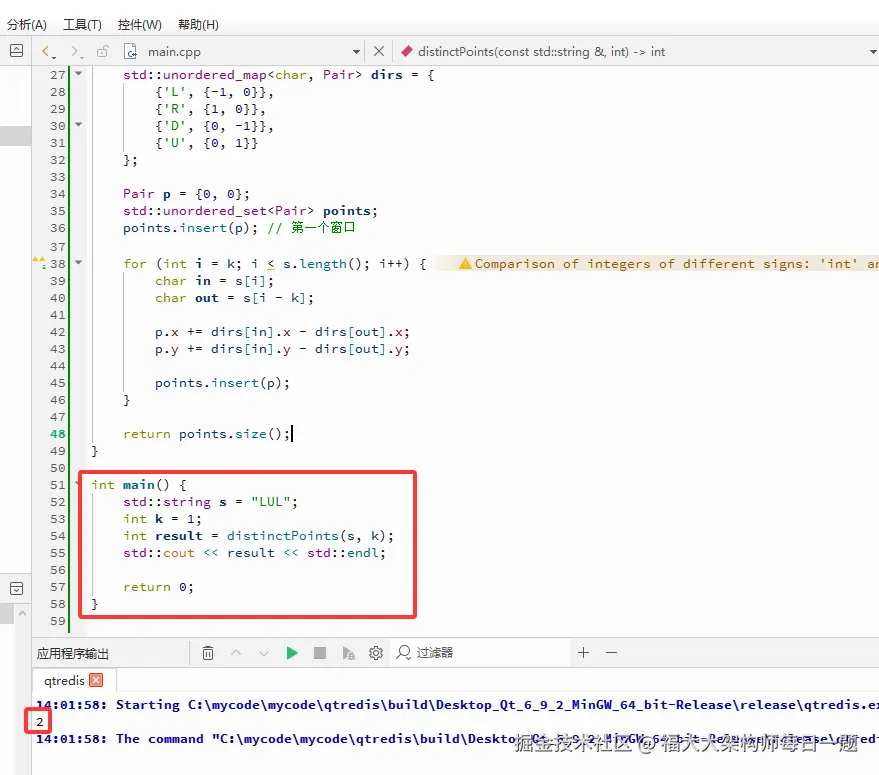The image size is (879, 775).
Task: Close the qtredis output tab
Action: click(x=96, y=680)
